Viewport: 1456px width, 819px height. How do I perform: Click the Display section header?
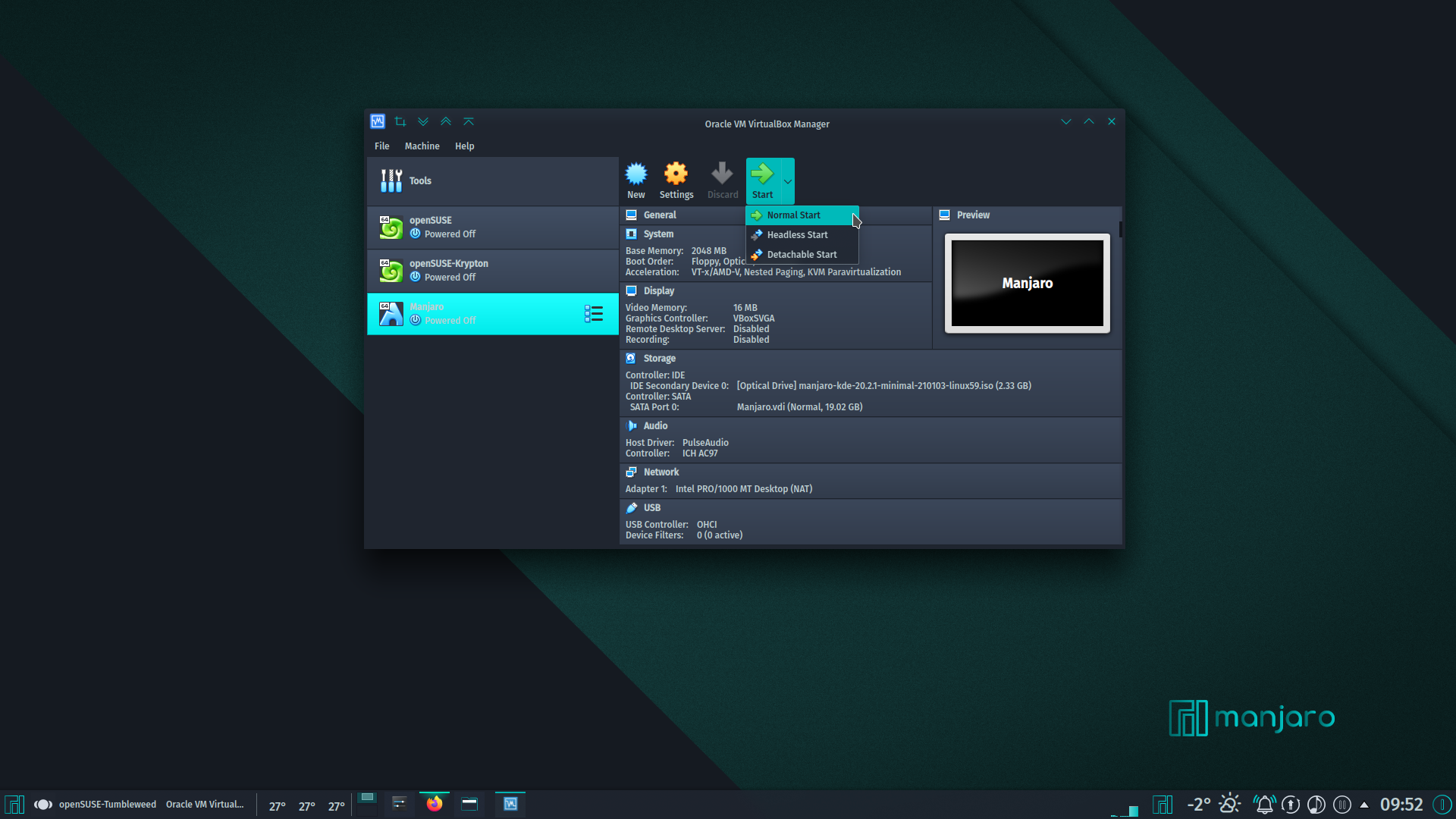pos(658,291)
